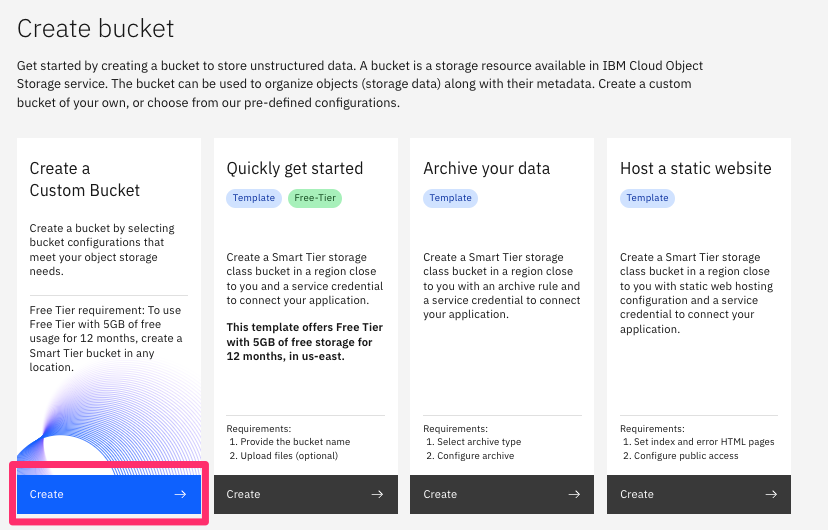
Task: Click the arrow icon on Host a static website's Create button
Action: click(771, 494)
